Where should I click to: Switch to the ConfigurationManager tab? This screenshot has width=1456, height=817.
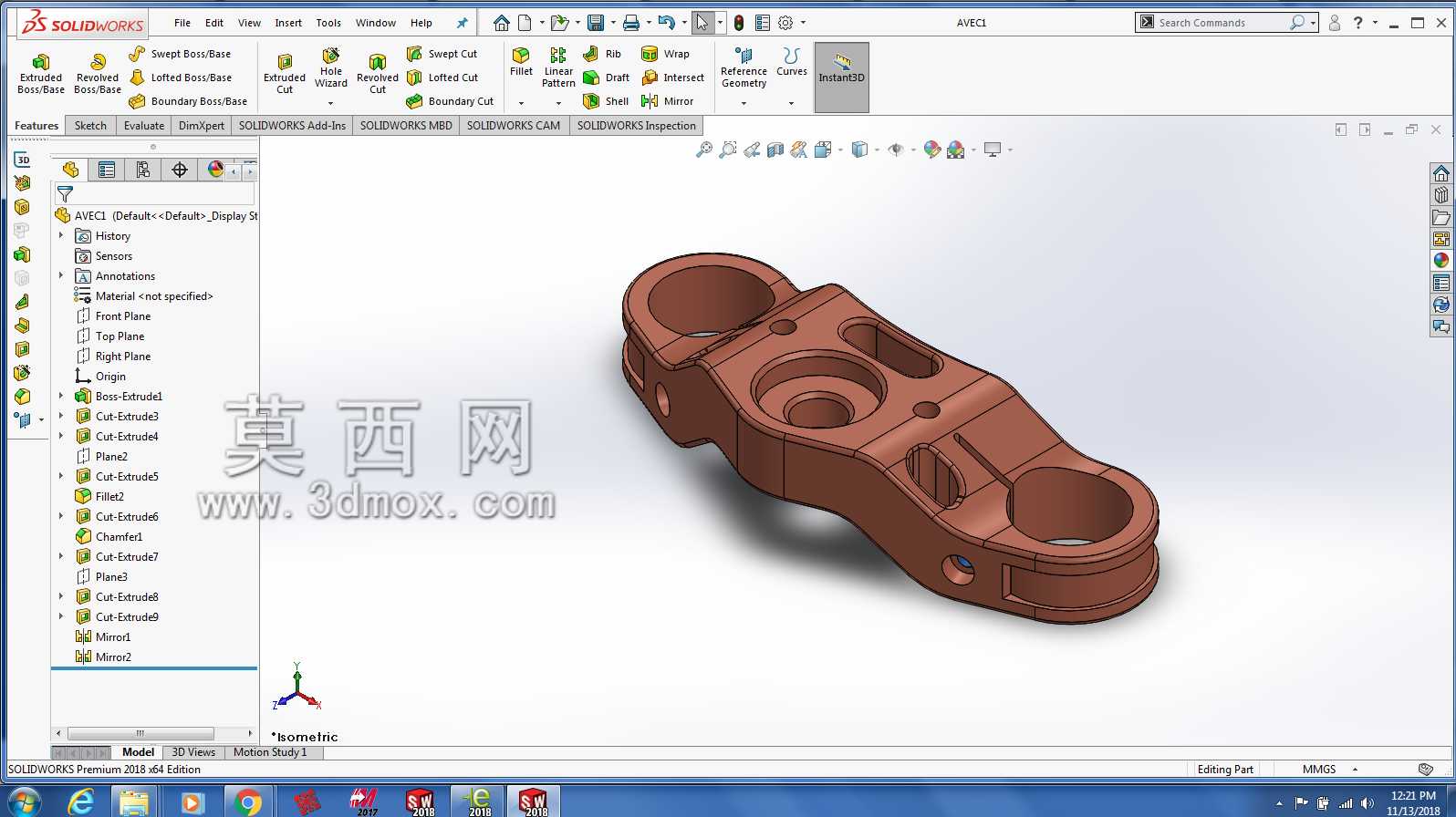click(x=143, y=170)
